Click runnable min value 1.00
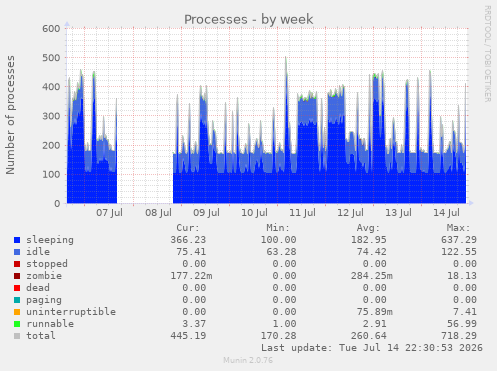The height and width of the screenshot is (371, 497). 284,324
